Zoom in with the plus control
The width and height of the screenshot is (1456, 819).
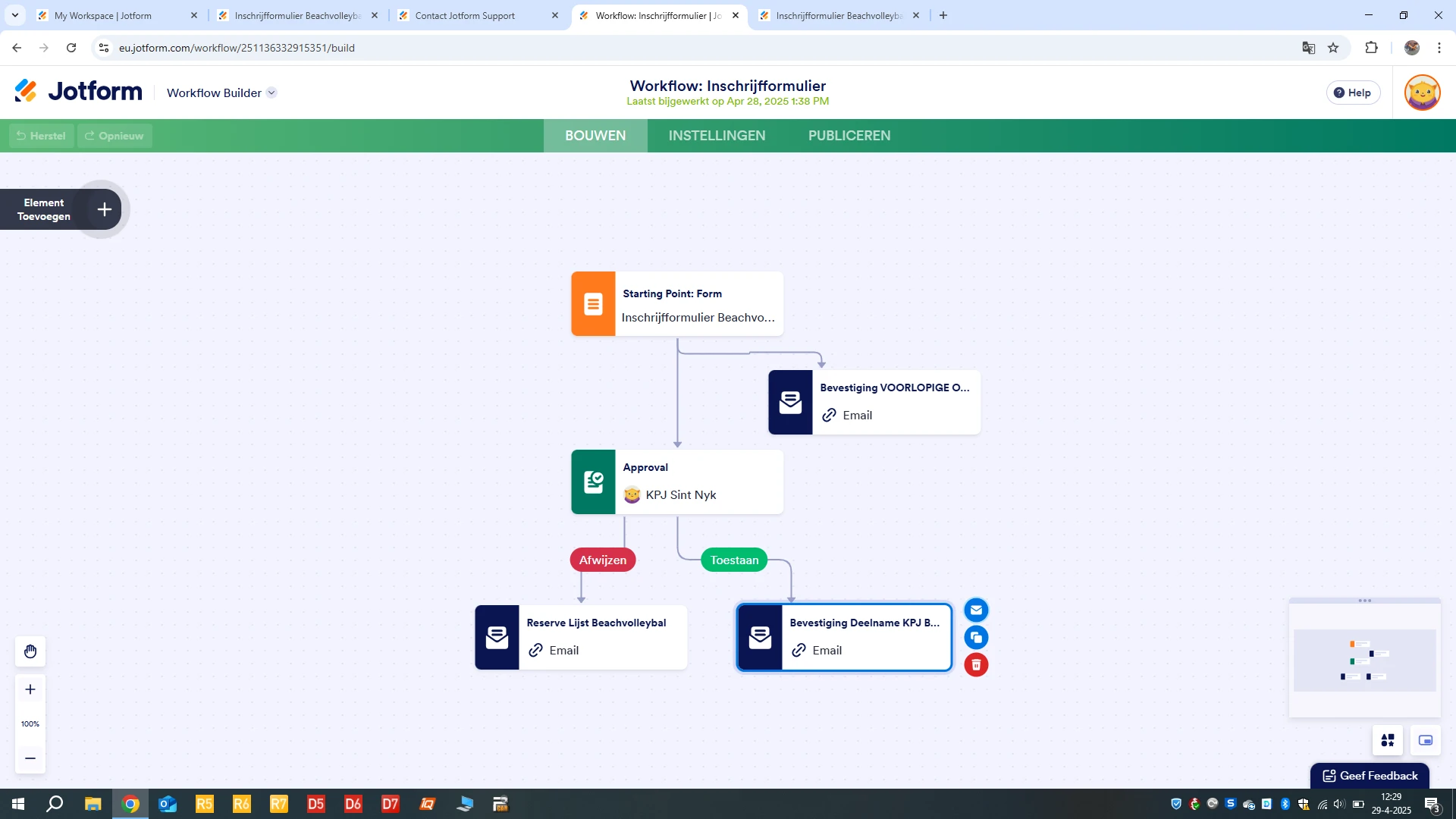point(30,689)
